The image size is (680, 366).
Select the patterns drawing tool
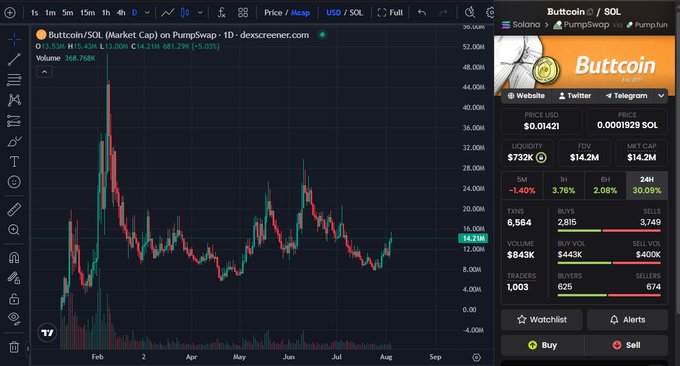(x=14, y=100)
